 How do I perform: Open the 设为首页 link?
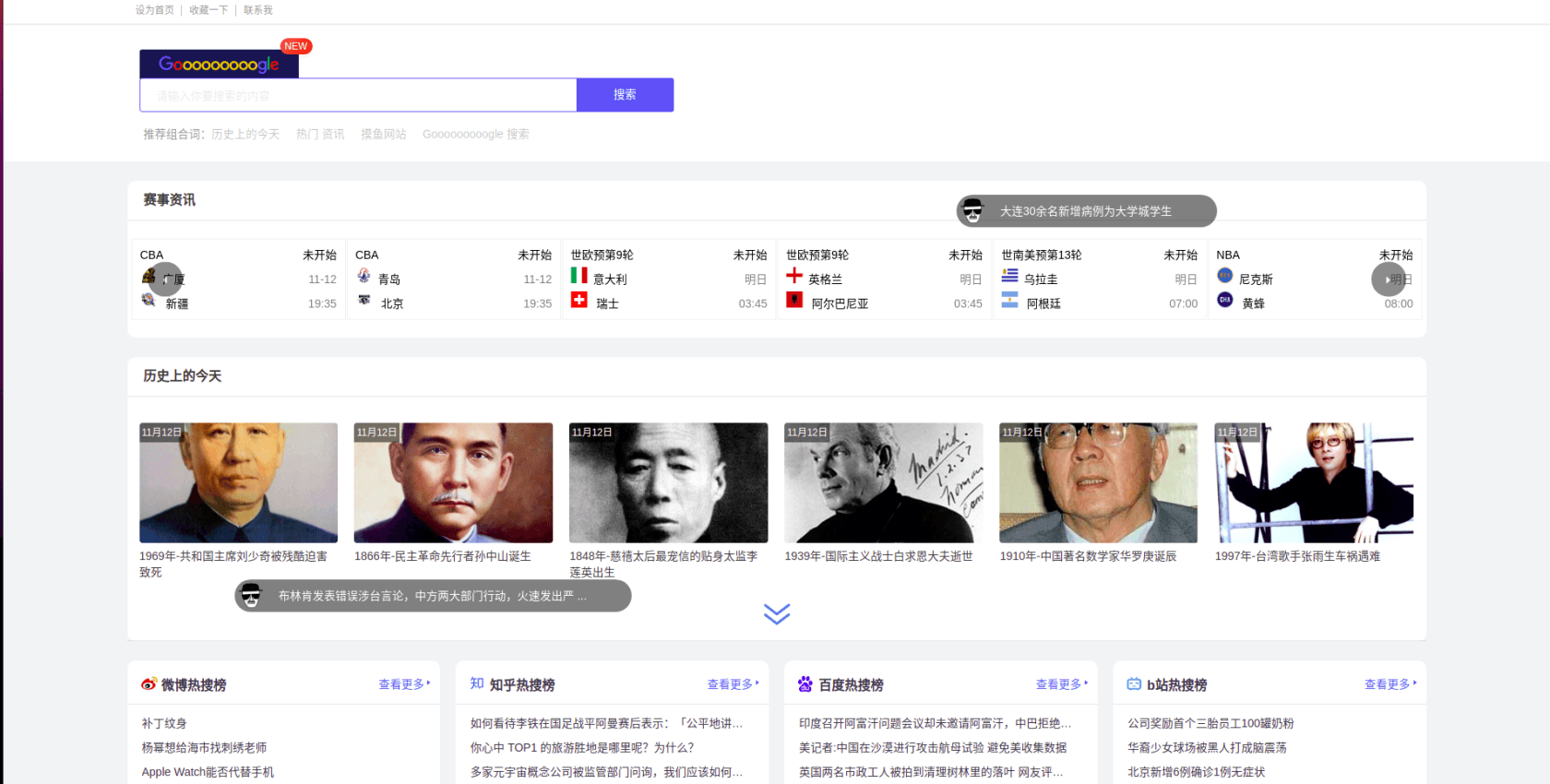(x=155, y=10)
